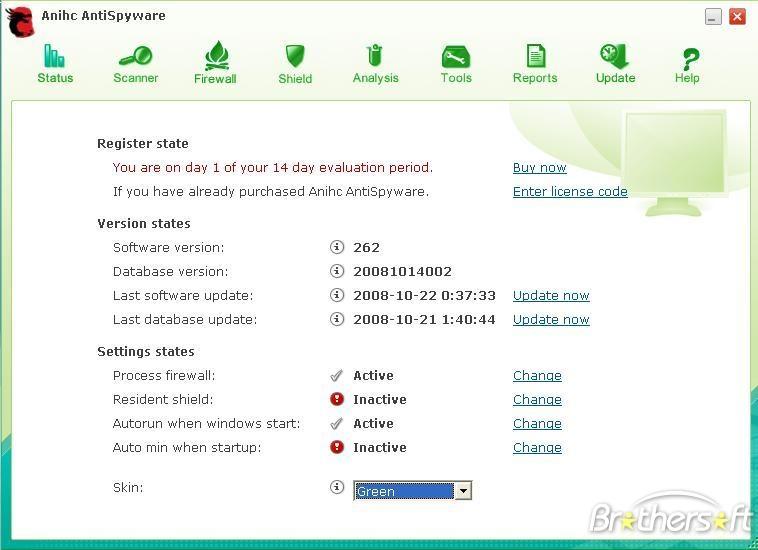Change Auto min when startup setting
The image size is (758, 550).
click(x=537, y=448)
